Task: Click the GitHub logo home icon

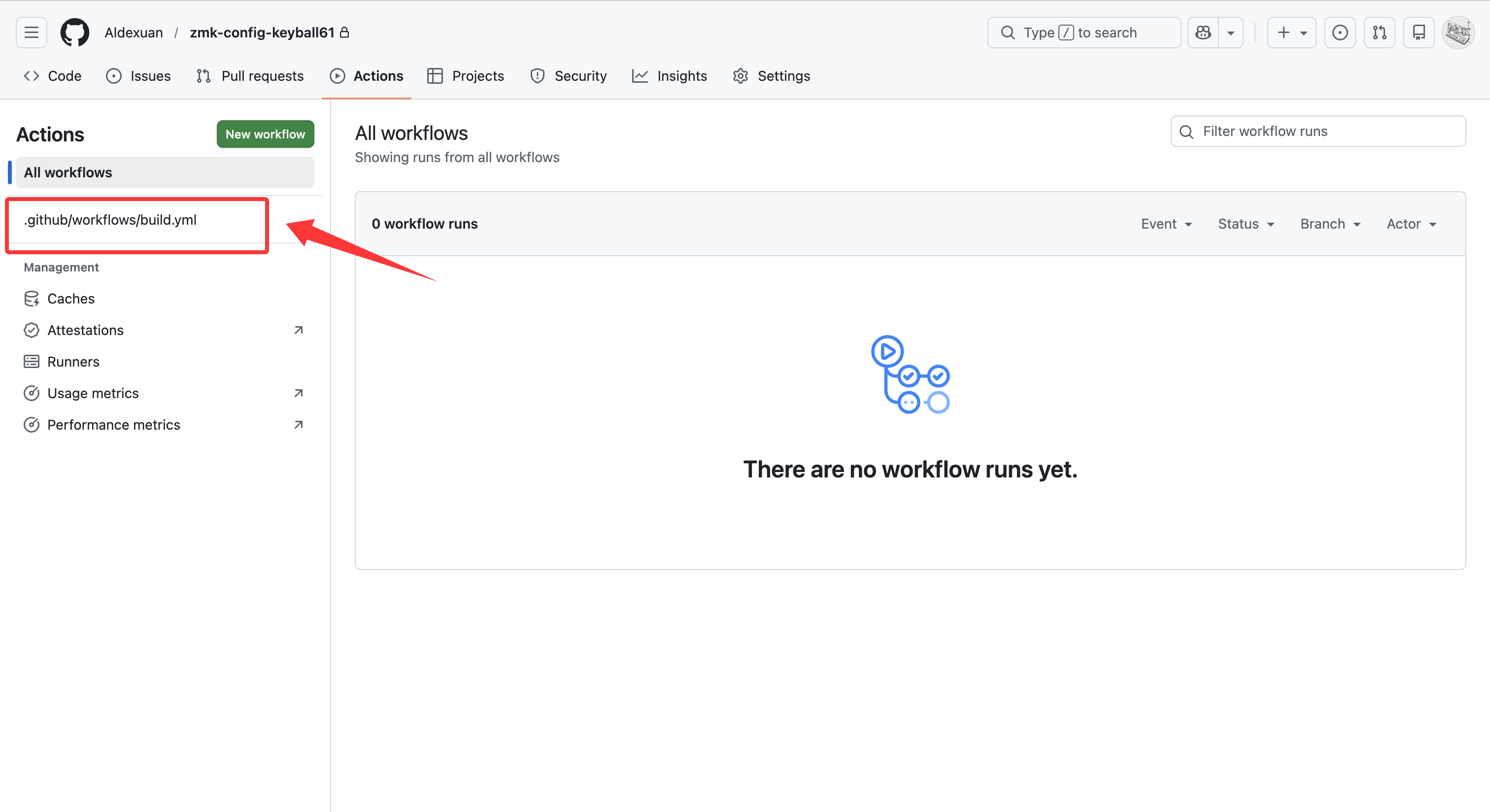Action: click(74, 33)
